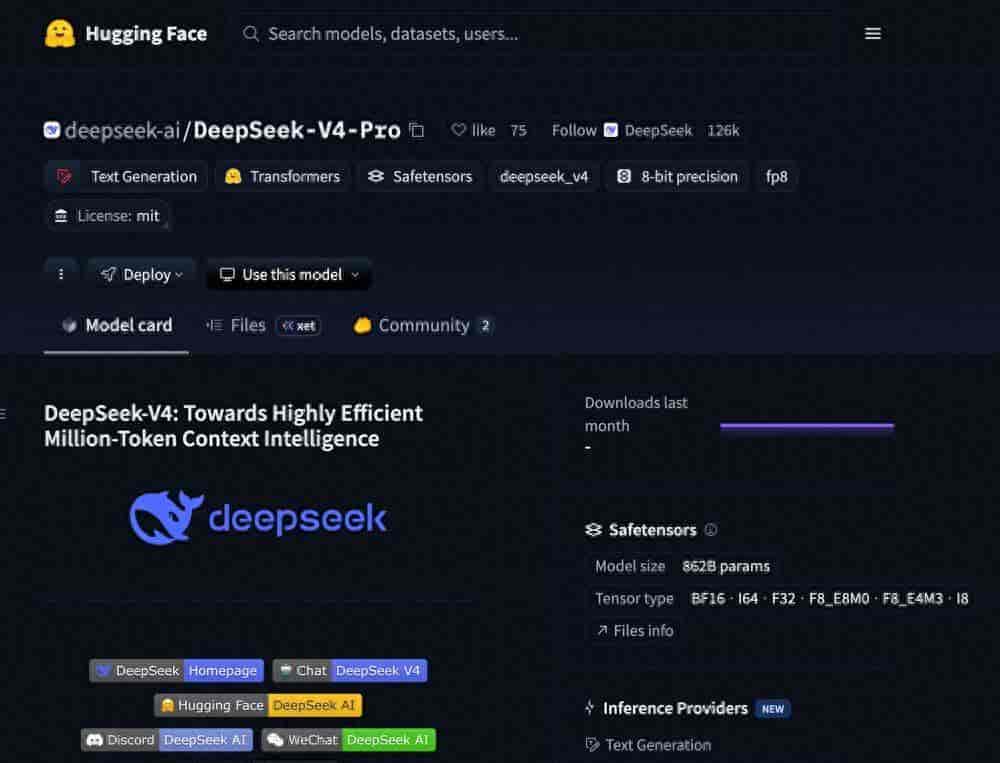Click the Inference Providers lightning icon
1000x763 pixels.
(x=590, y=707)
